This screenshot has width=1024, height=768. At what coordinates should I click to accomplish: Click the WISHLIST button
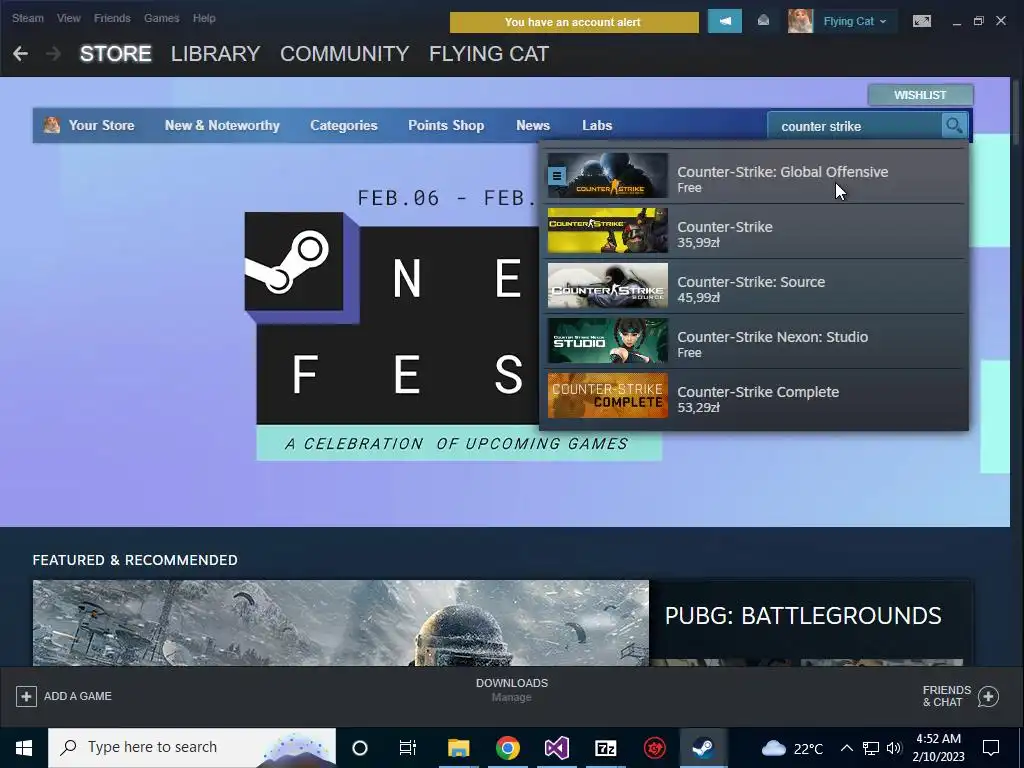coord(920,95)
